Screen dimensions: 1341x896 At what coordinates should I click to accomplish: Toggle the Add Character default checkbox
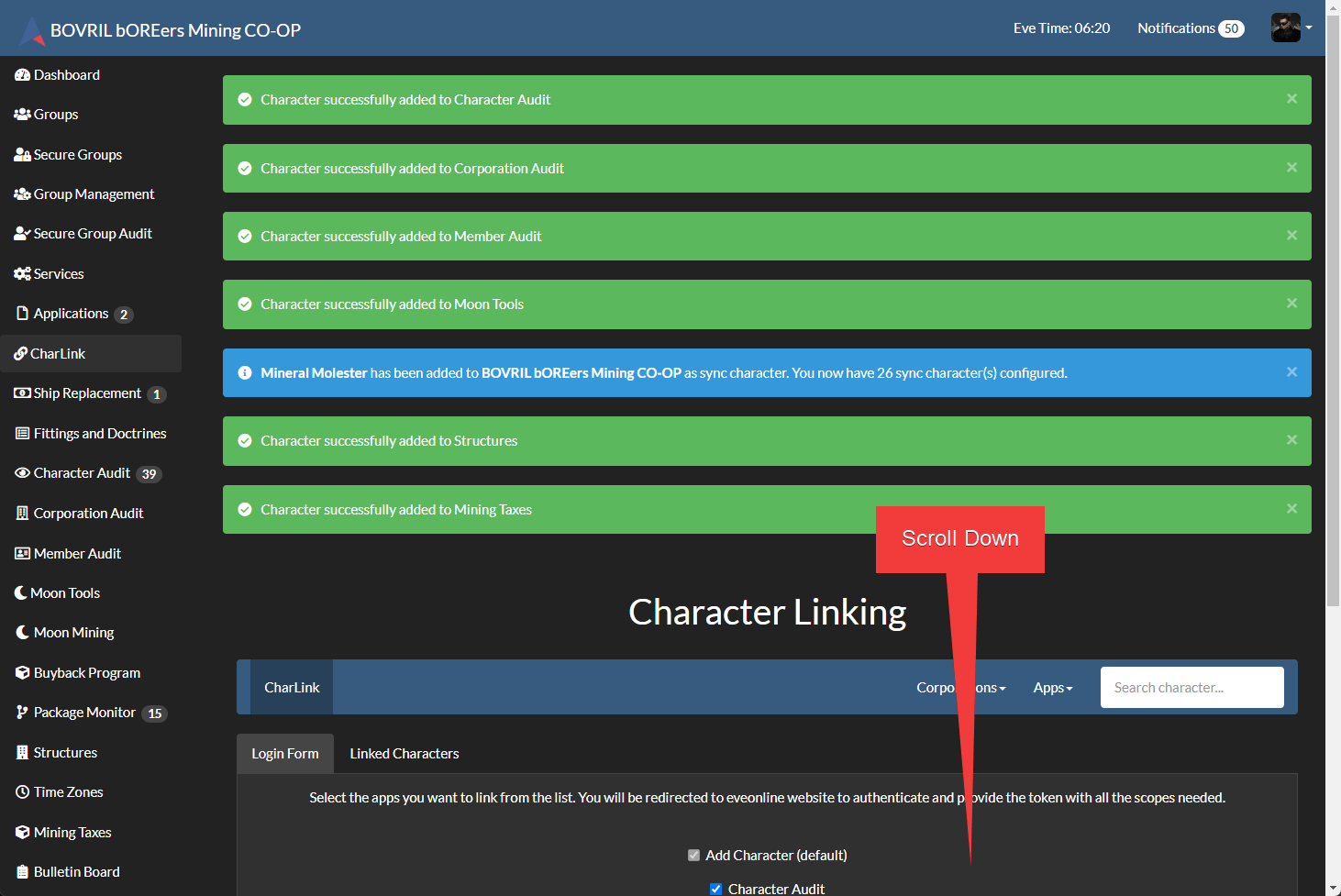pos(694,855)
